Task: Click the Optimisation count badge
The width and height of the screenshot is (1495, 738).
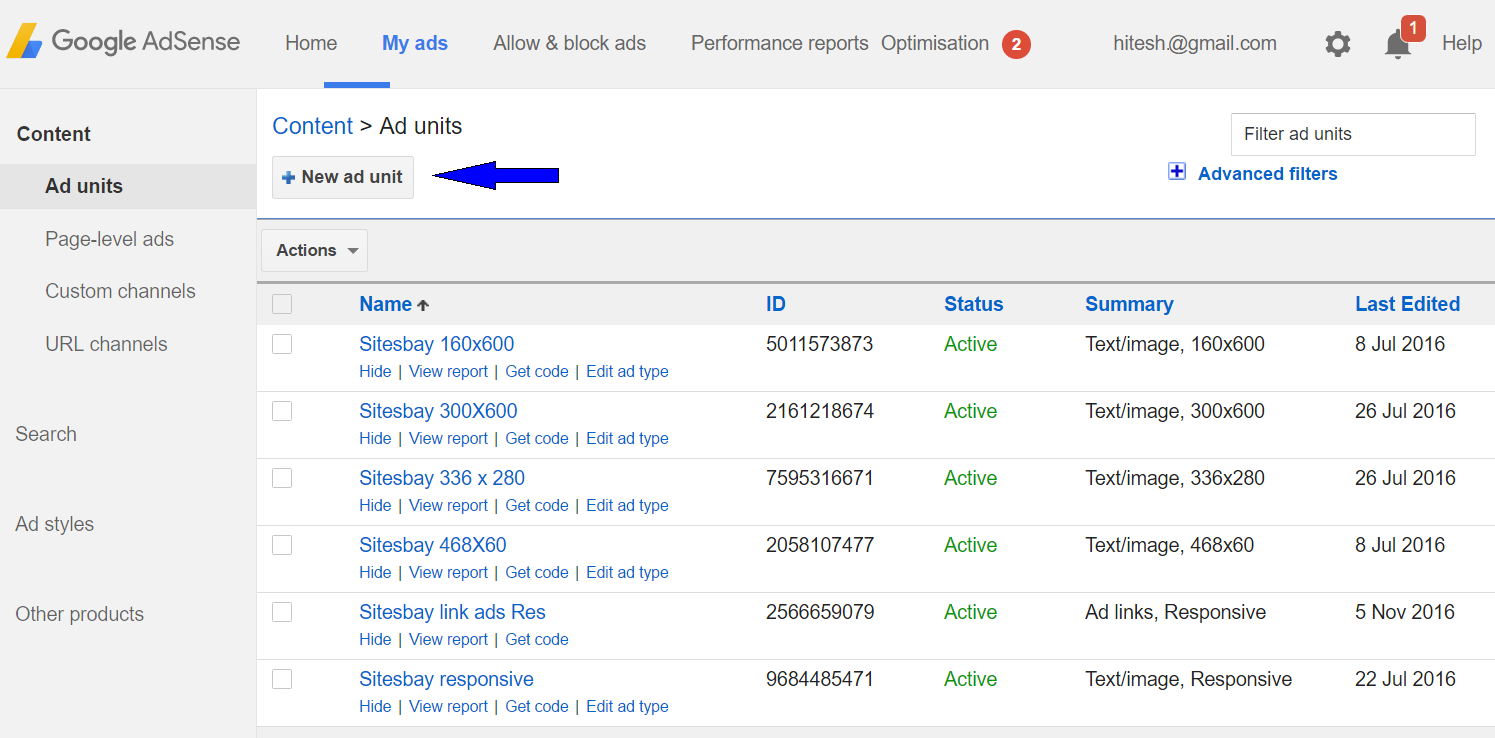Action: pos(1016,44)
